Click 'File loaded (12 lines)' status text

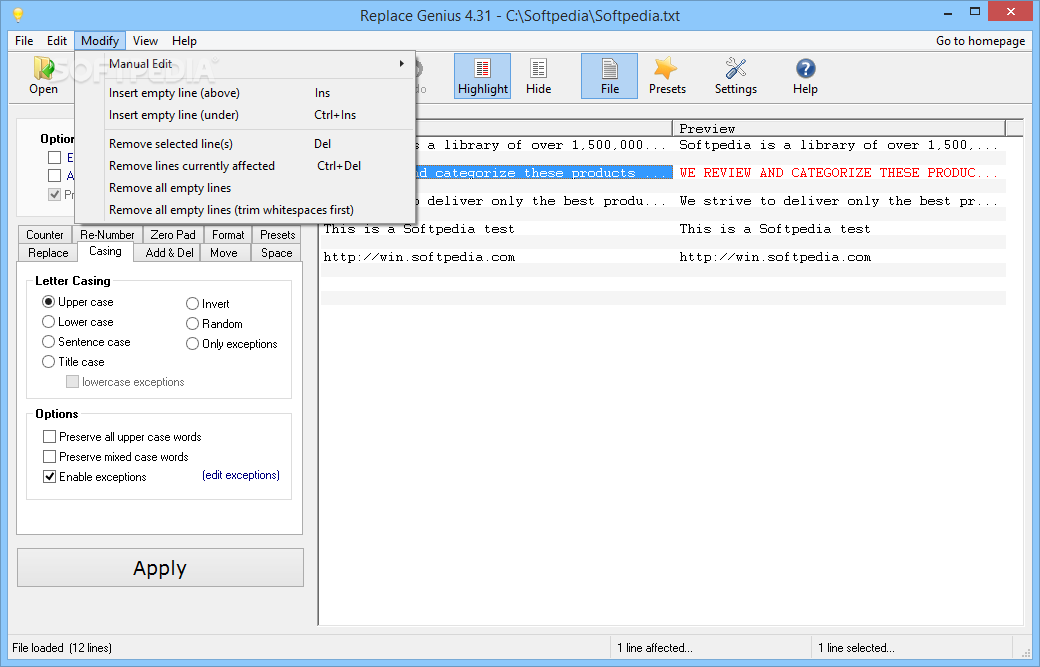[62, 648]
